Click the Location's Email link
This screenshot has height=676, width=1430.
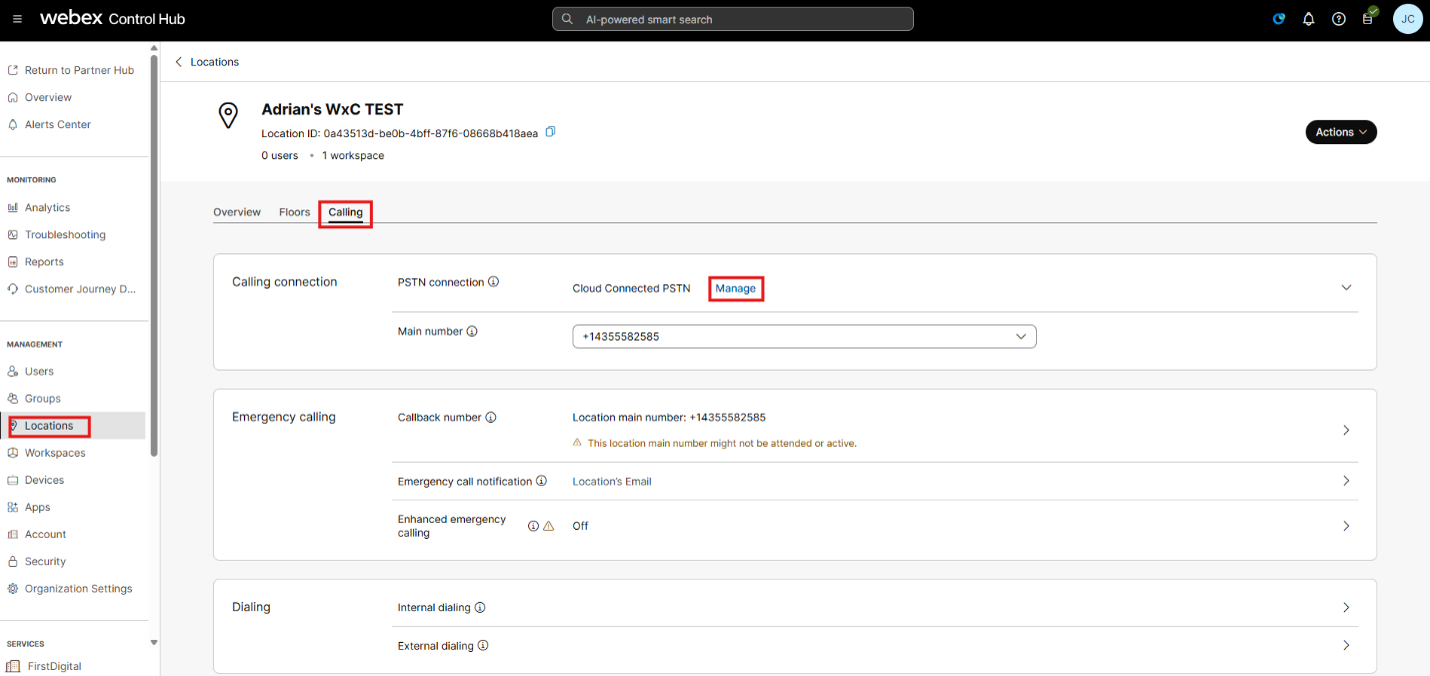[x=612, y=481]
